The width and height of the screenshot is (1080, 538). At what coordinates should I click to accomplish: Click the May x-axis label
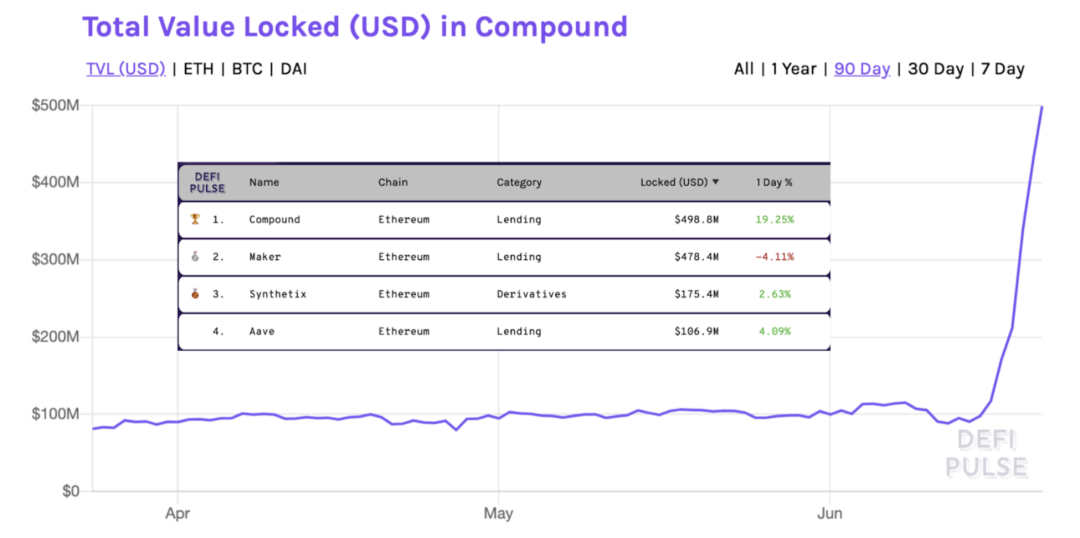(499, 514)
